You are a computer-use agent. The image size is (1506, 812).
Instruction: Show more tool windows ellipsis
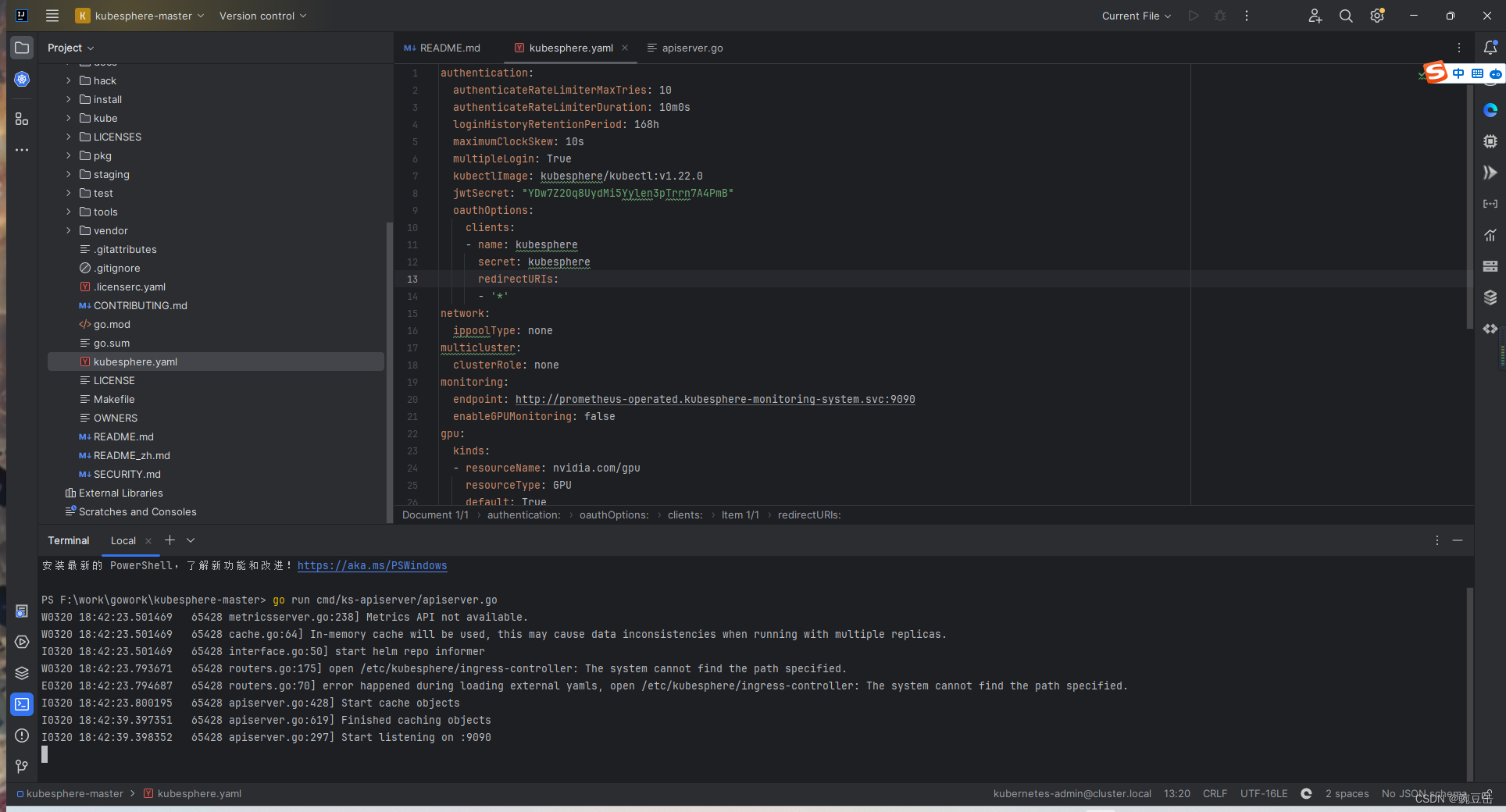(22, 150)
